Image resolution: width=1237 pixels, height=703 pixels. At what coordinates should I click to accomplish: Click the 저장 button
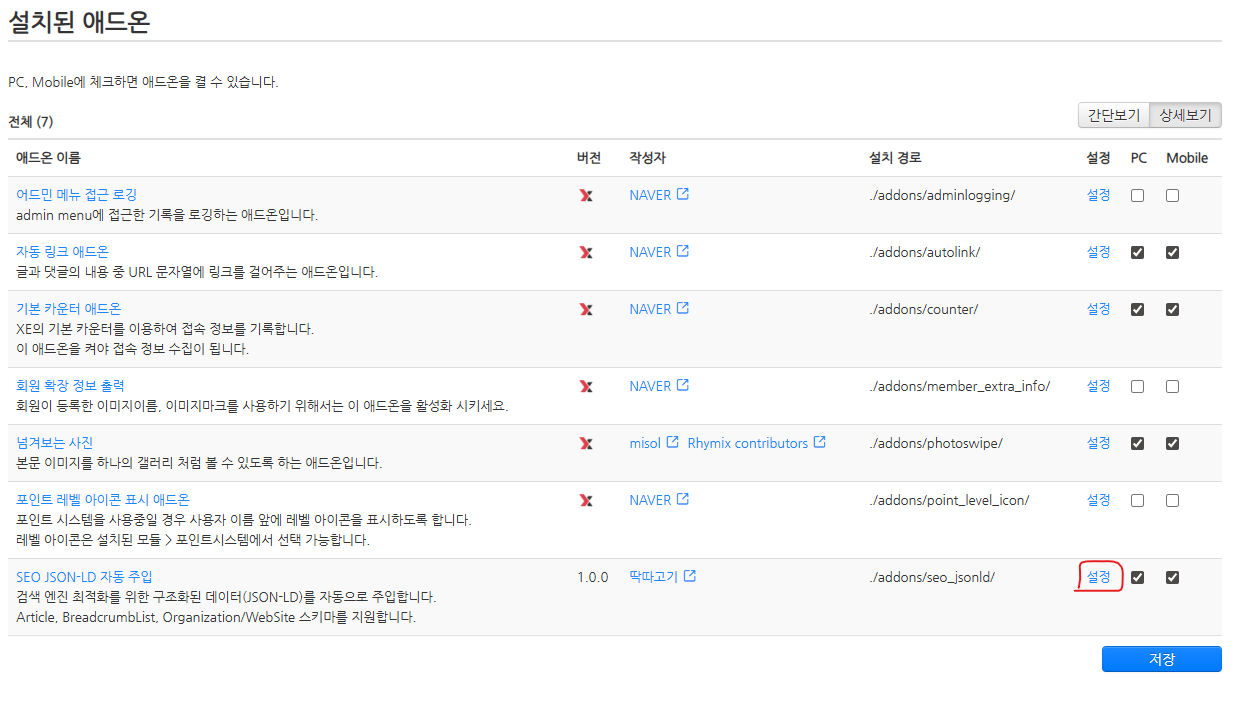tap(1161, 658)
